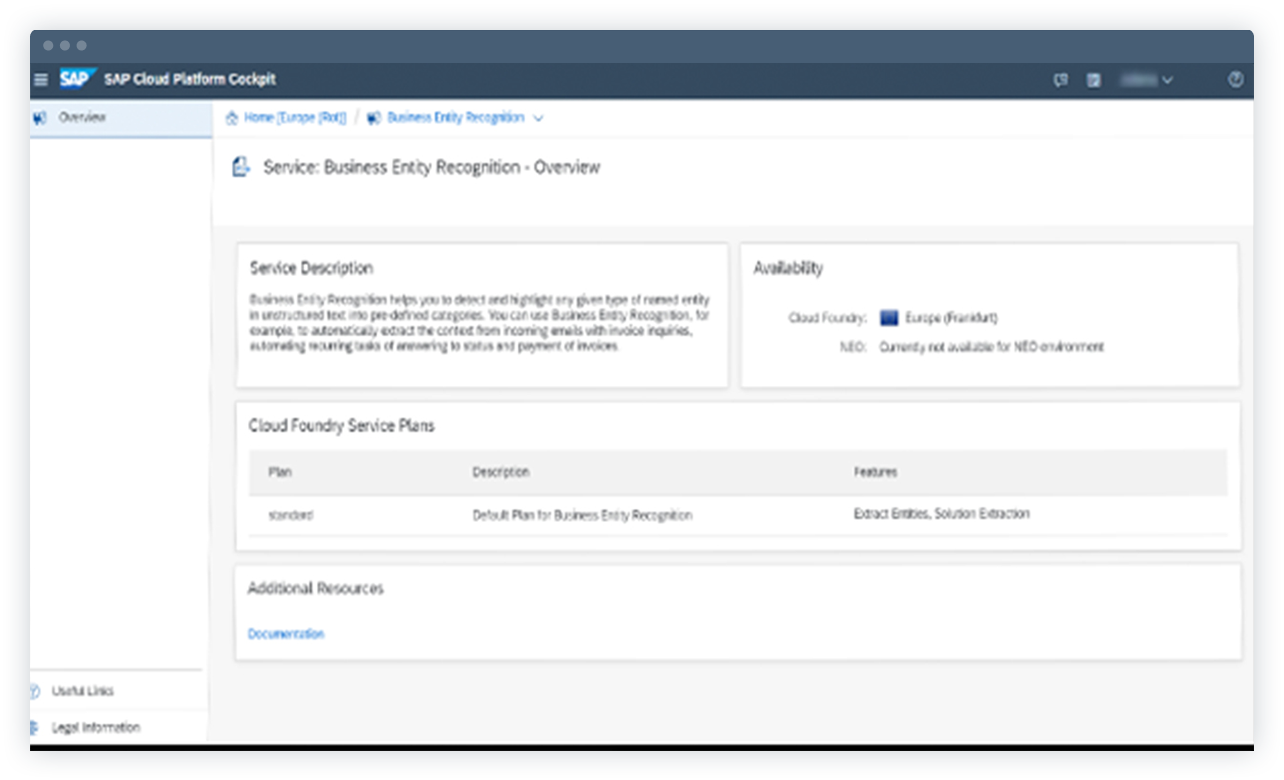Expand the breadcrumb dropdown chevron
This screenshot has height=780, width=1284.
pos(538,118)
